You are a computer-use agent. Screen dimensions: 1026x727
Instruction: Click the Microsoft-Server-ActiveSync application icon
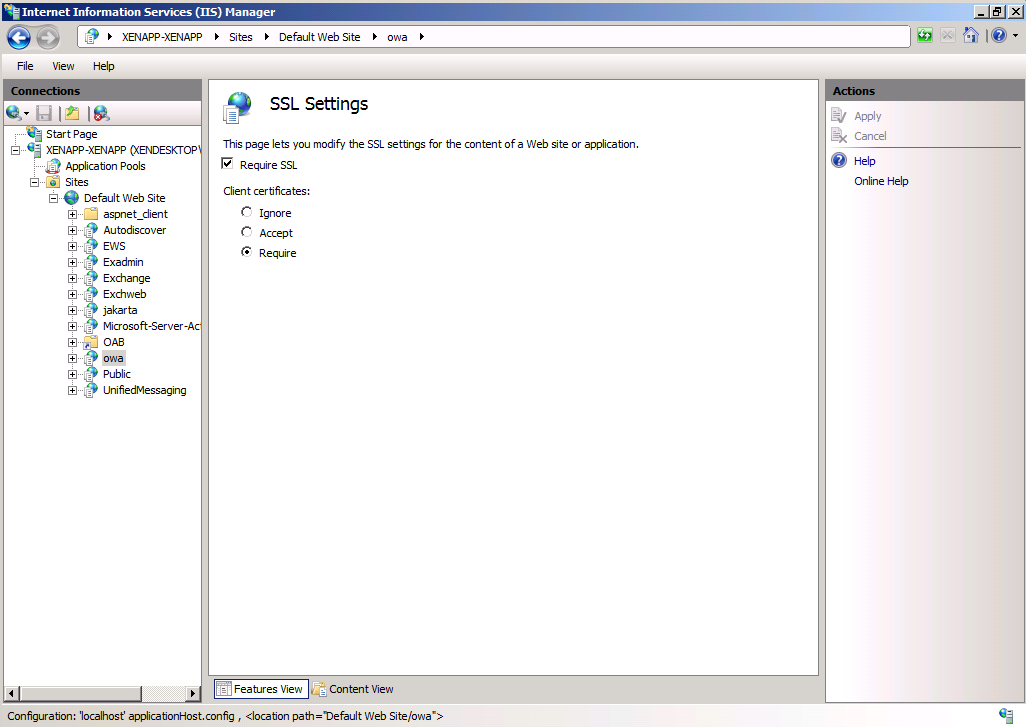tap(91, 326)
